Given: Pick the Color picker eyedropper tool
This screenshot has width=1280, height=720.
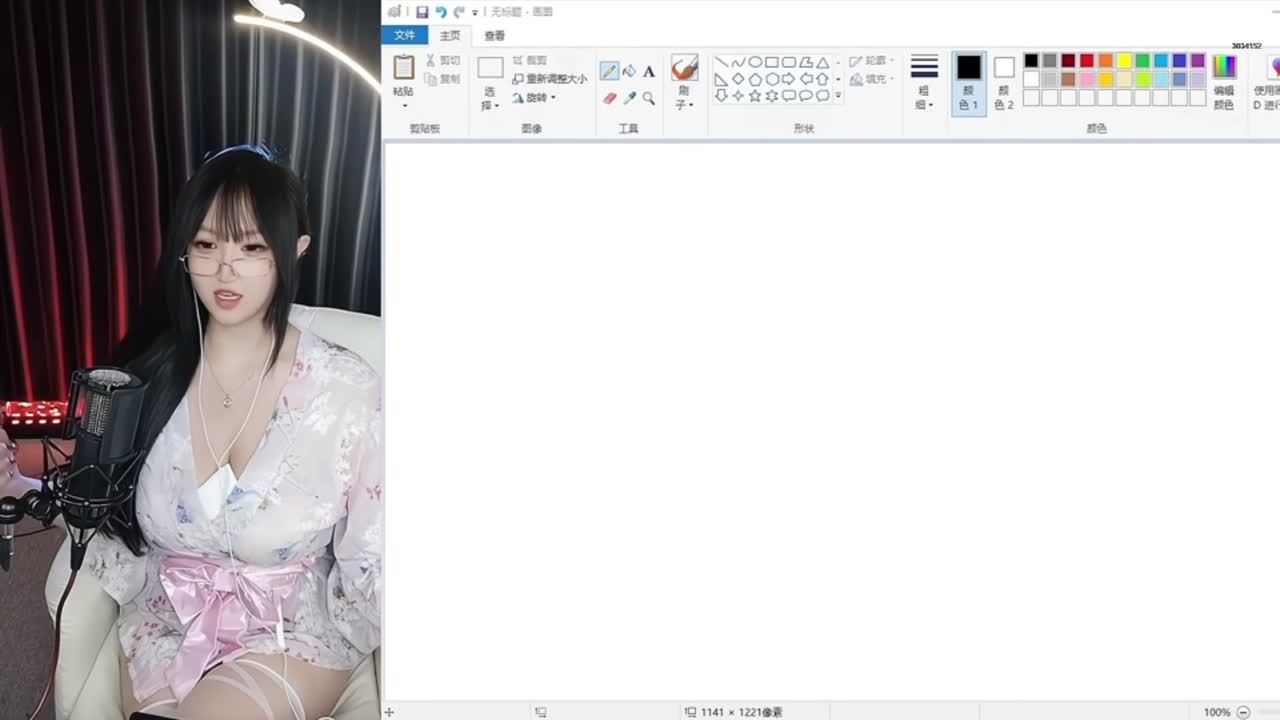Looking at the screenshot, I should coord(629,98).
